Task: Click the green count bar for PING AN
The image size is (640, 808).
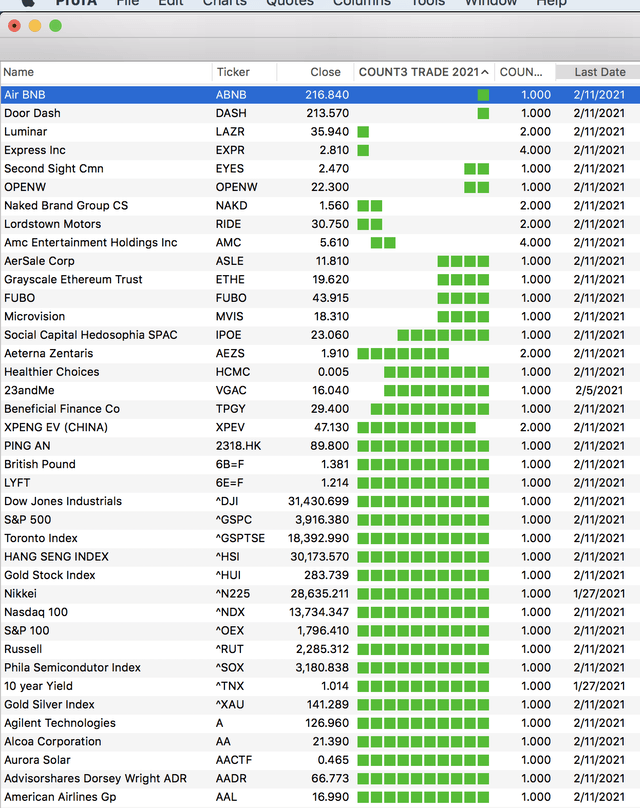Action: [x=423, y=446]
